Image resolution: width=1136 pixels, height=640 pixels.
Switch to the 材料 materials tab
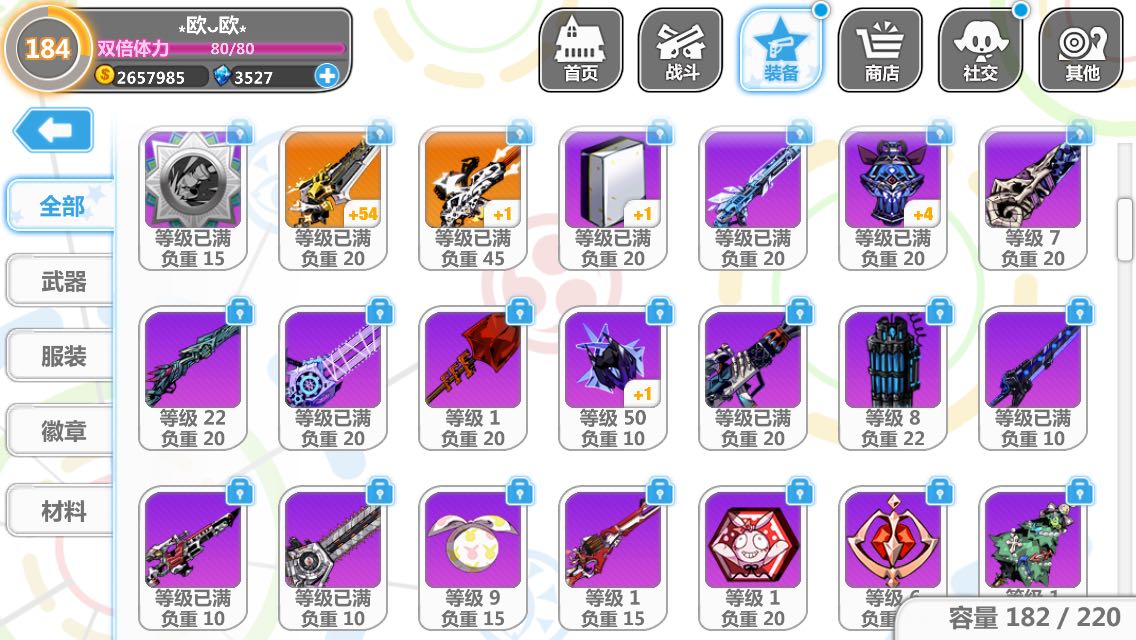(61, 511)
